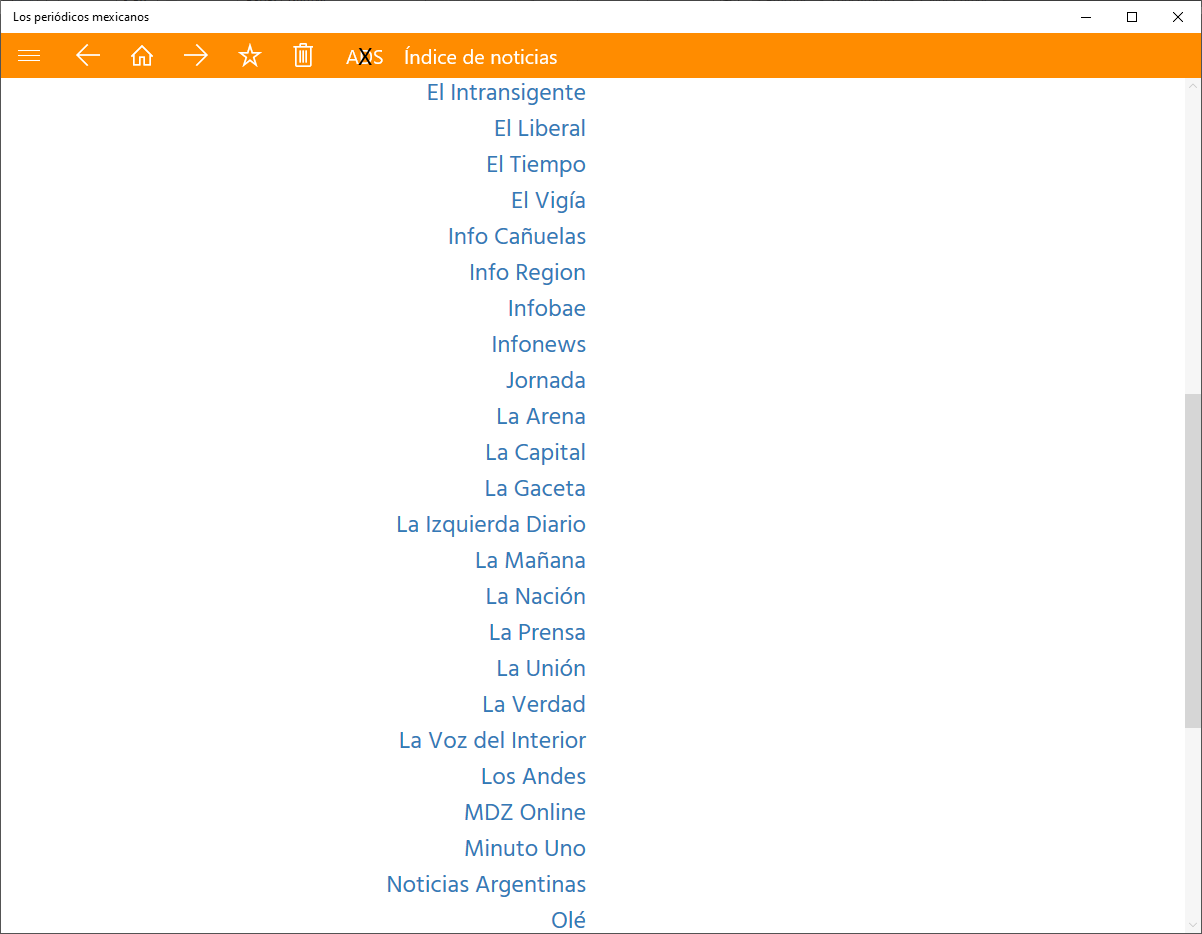Open La Prensa link

pos(537,632)
